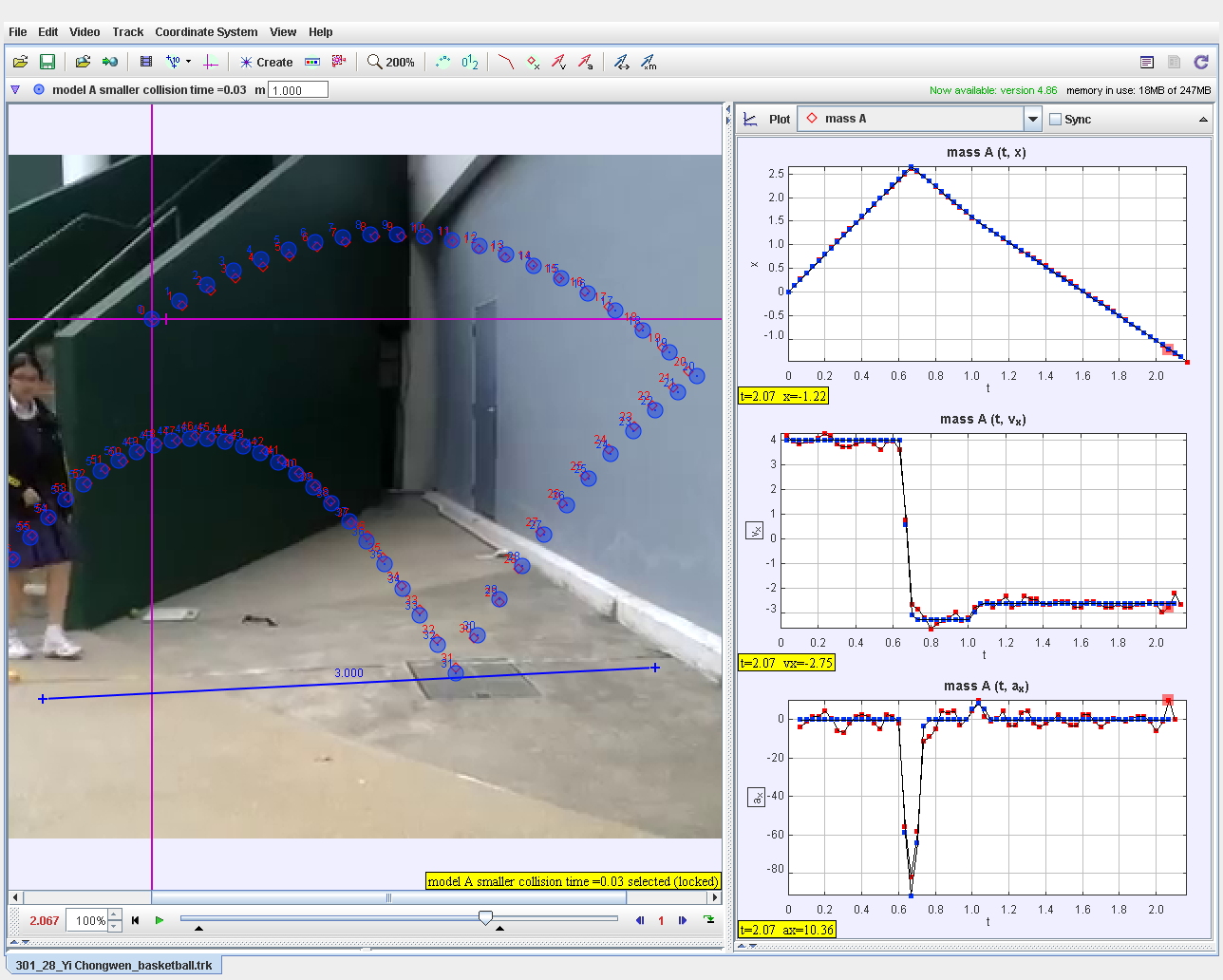
Task: Show the coordinate axes tool
Action: 211,62
